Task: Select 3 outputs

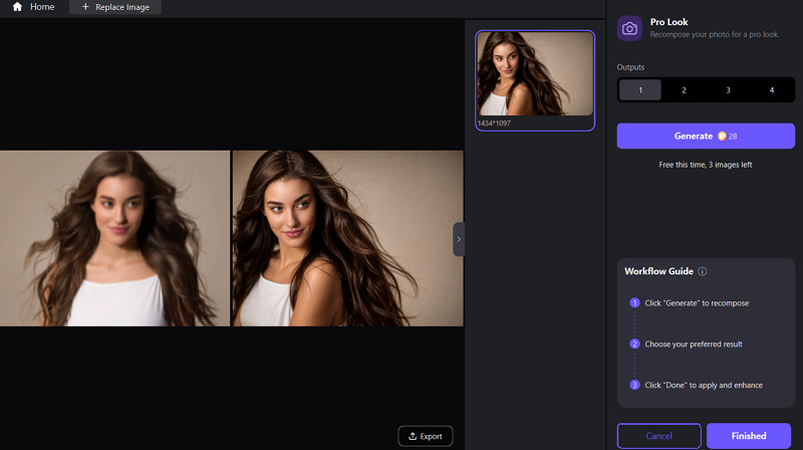Action: click(x=728, y=90)
